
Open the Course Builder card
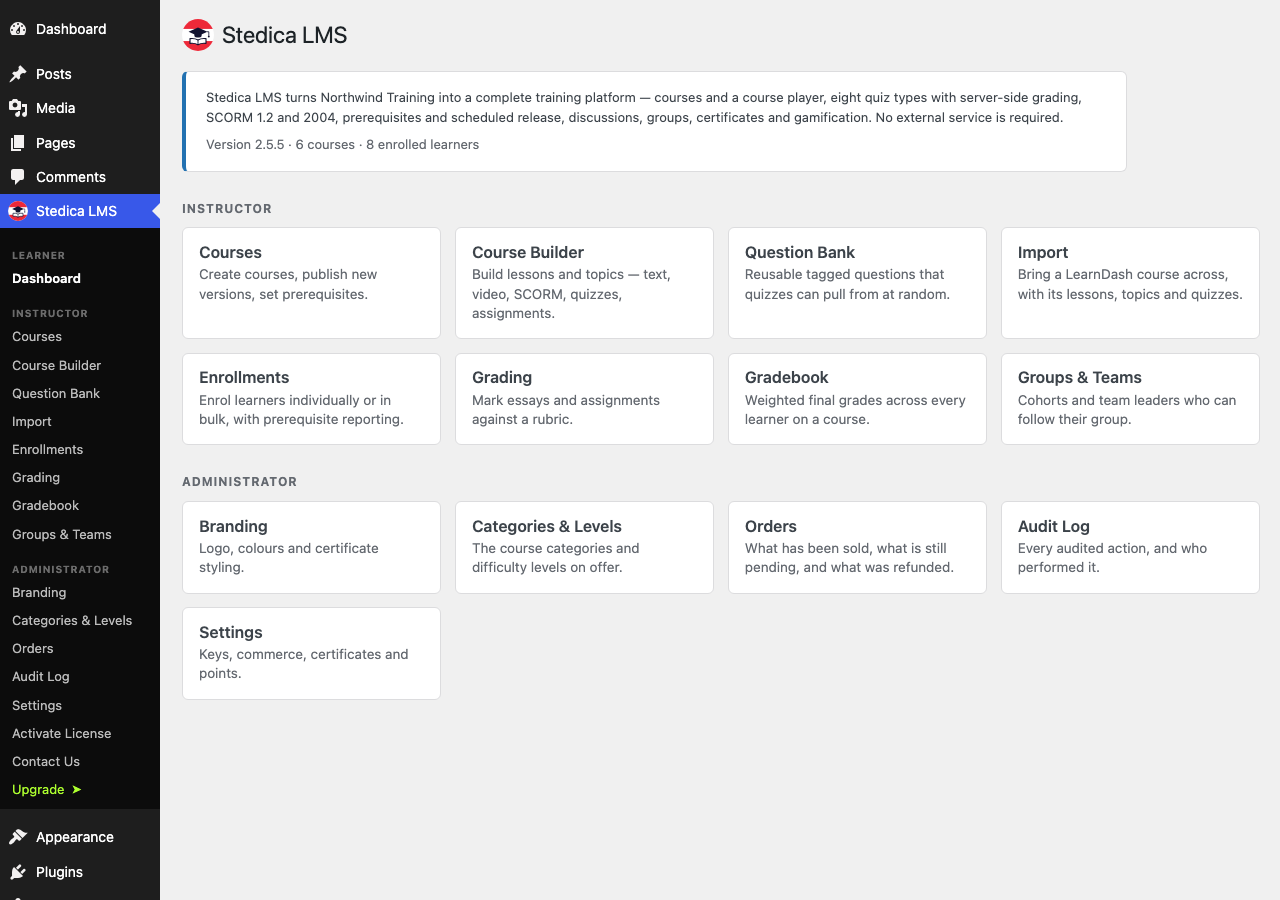tap(584, 283)
